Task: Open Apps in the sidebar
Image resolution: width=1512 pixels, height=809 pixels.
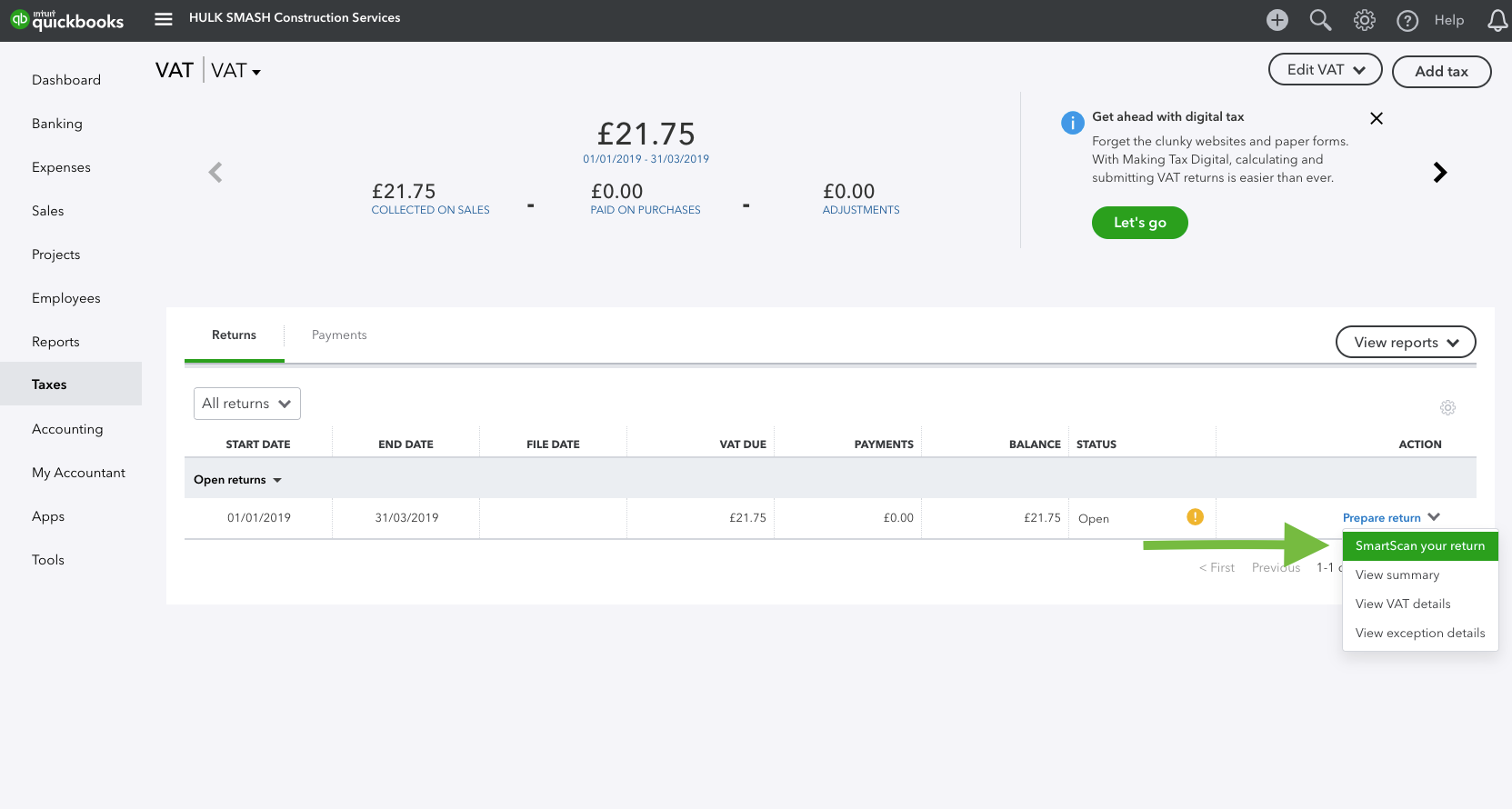Action: click(x=48, y=516)
